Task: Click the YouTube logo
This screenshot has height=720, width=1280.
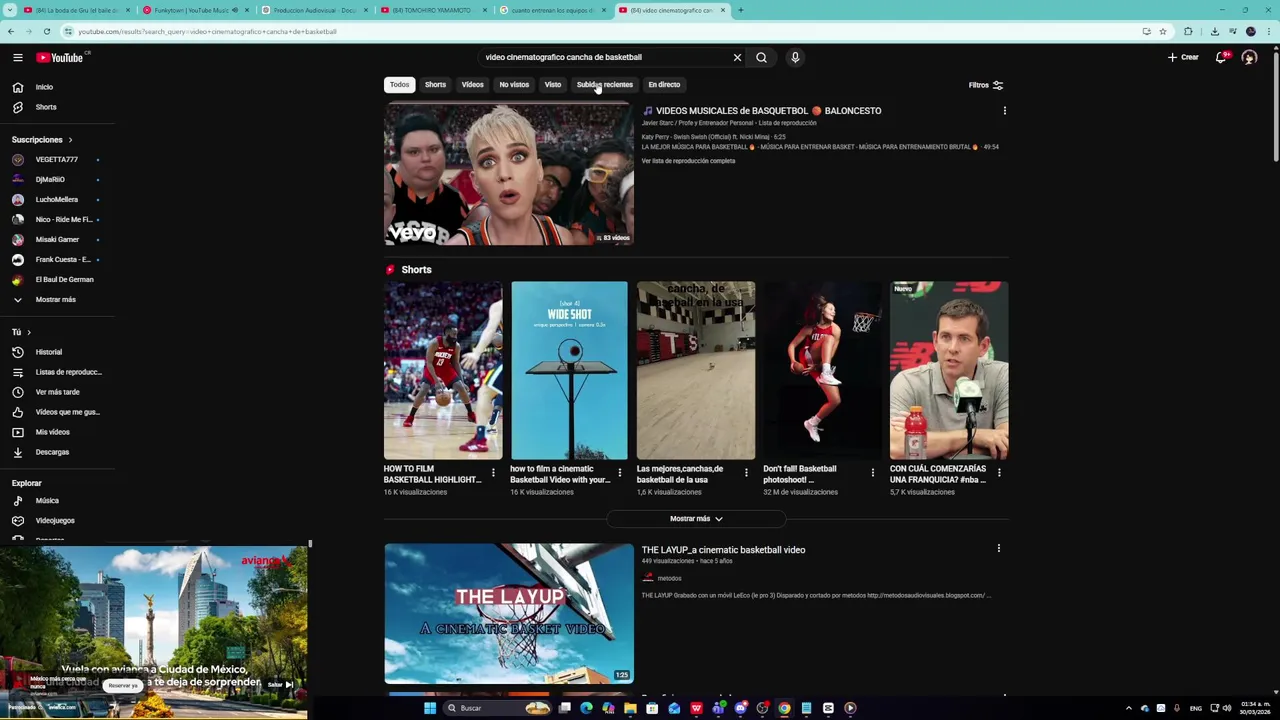Action: [x=61, y=57]
